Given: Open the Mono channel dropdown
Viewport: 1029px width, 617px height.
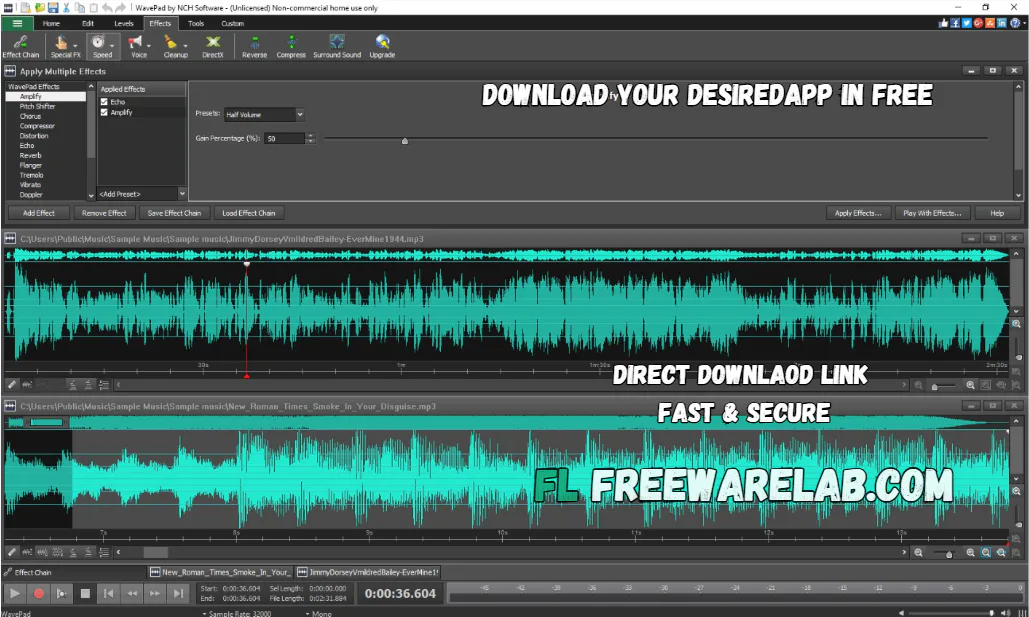Looking at the screenshot, I should click(x=319, y=613).
